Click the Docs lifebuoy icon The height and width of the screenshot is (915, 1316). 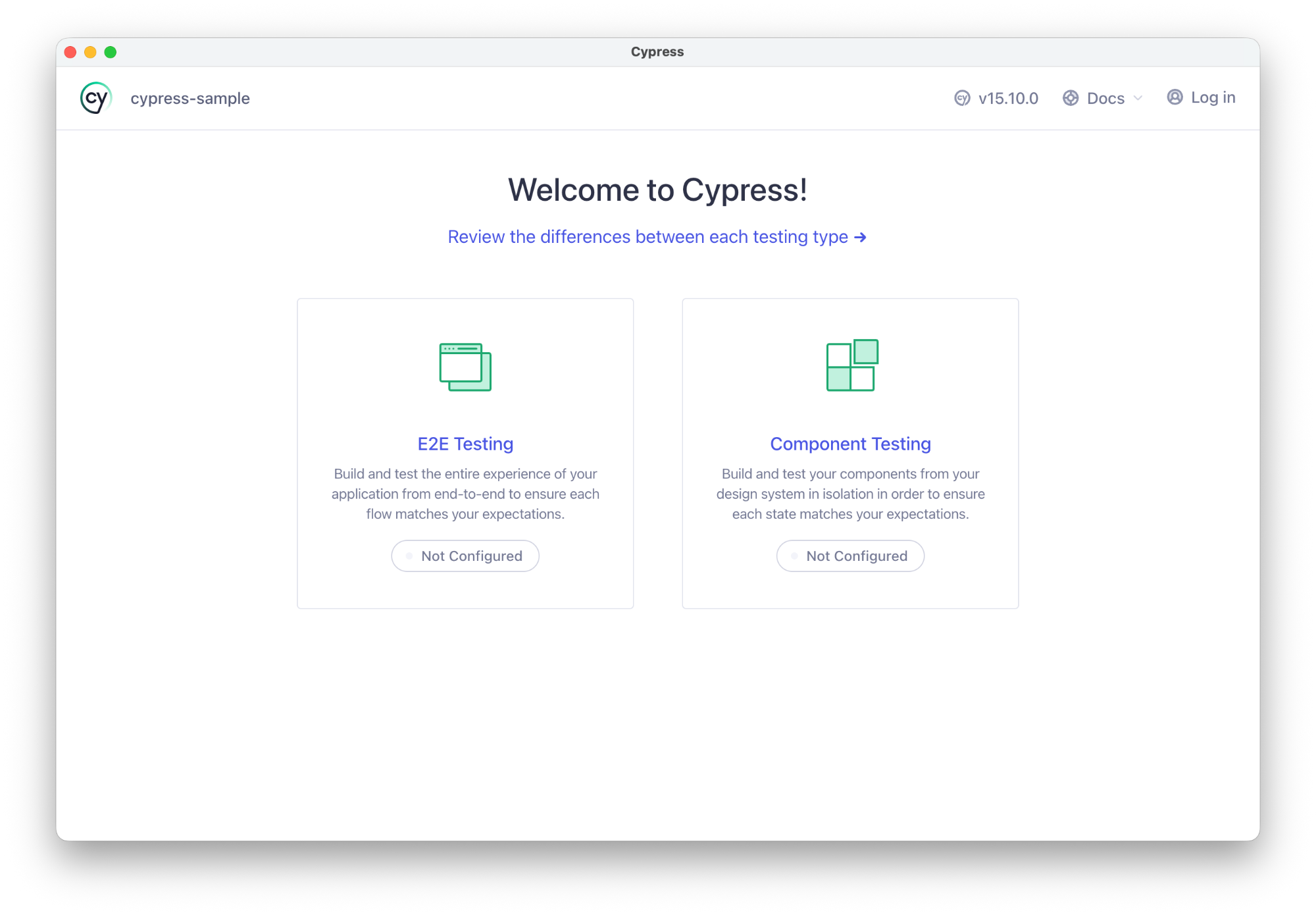point(1071,98)
